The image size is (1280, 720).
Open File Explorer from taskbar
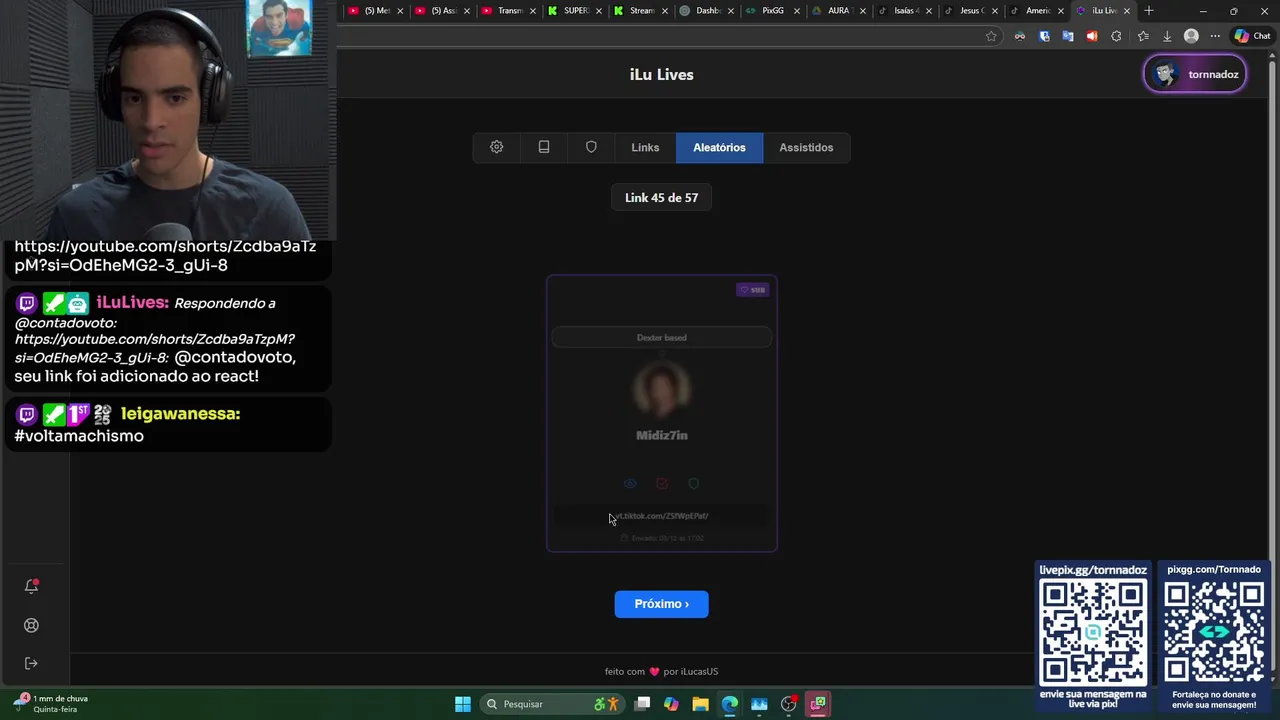[700, 704]
